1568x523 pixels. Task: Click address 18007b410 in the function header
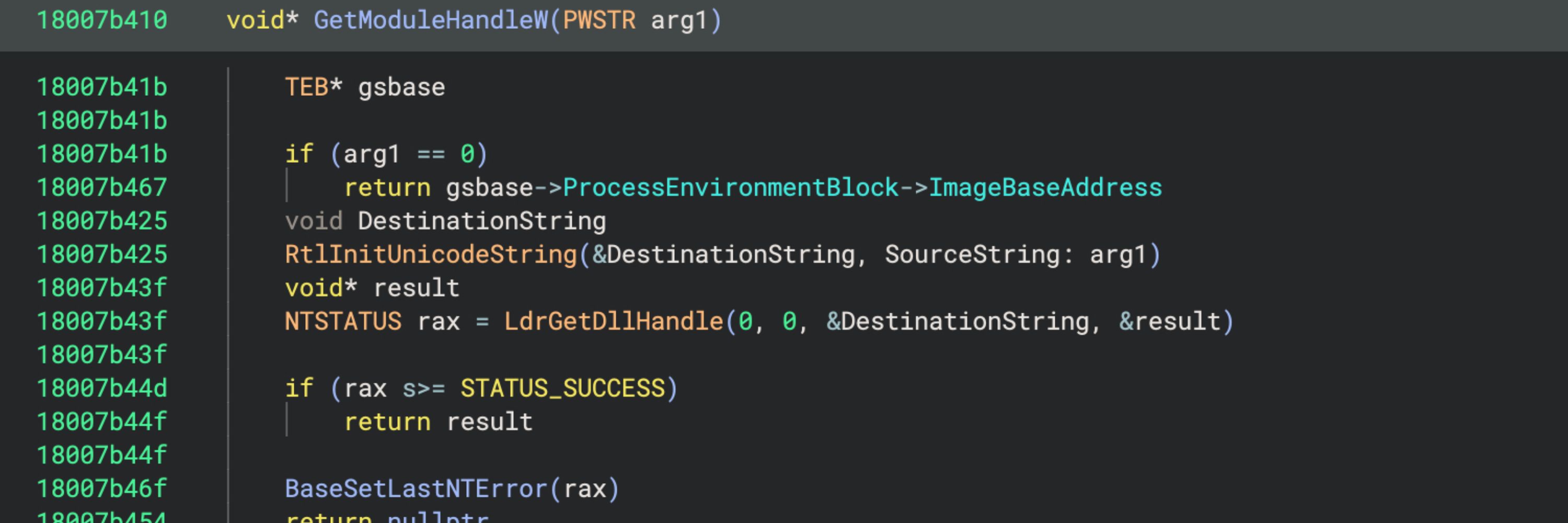pos(101,20)
